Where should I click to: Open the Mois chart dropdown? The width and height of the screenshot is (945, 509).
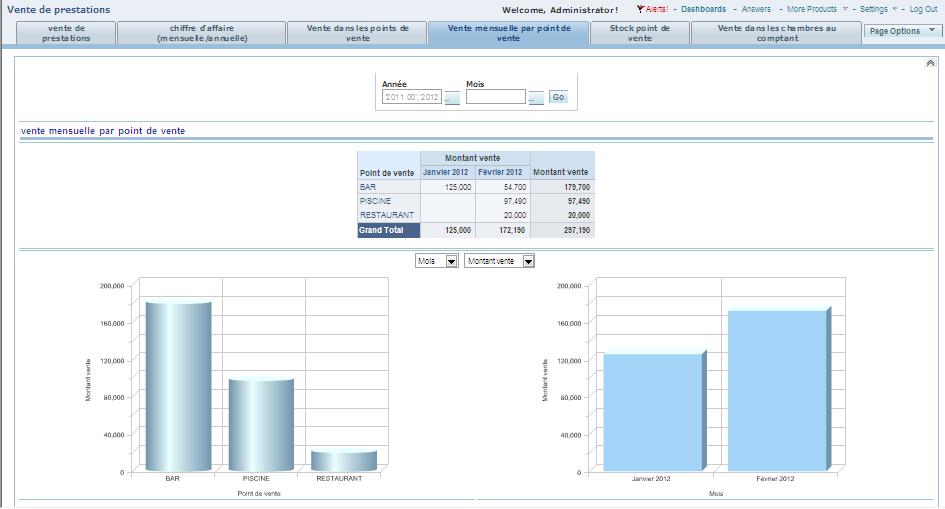click(x=437, y=261)
